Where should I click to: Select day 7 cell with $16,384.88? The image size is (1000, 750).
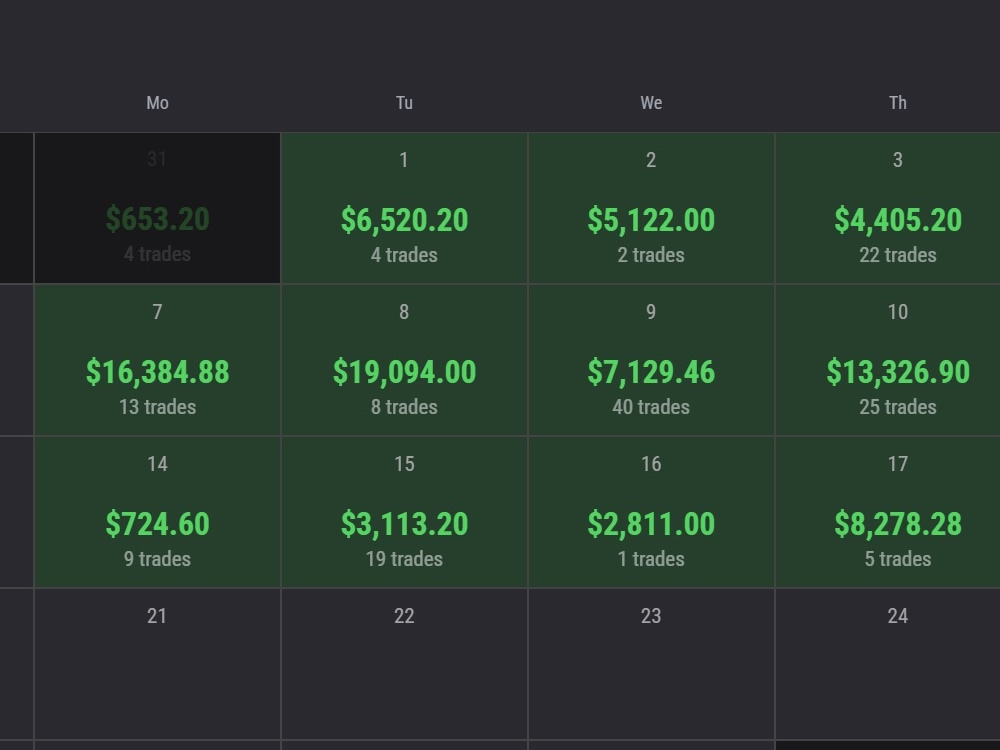158,360
